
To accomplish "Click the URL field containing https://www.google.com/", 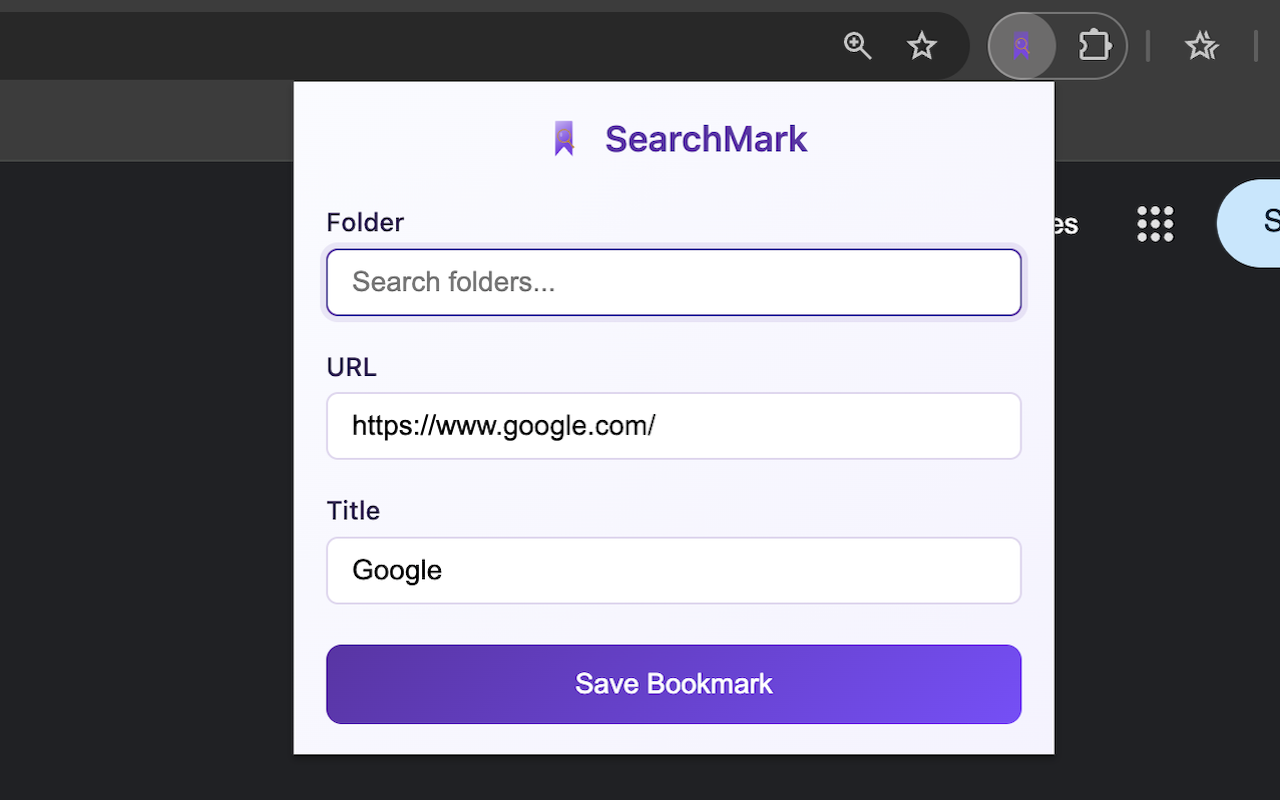I will tap(674, 426).
